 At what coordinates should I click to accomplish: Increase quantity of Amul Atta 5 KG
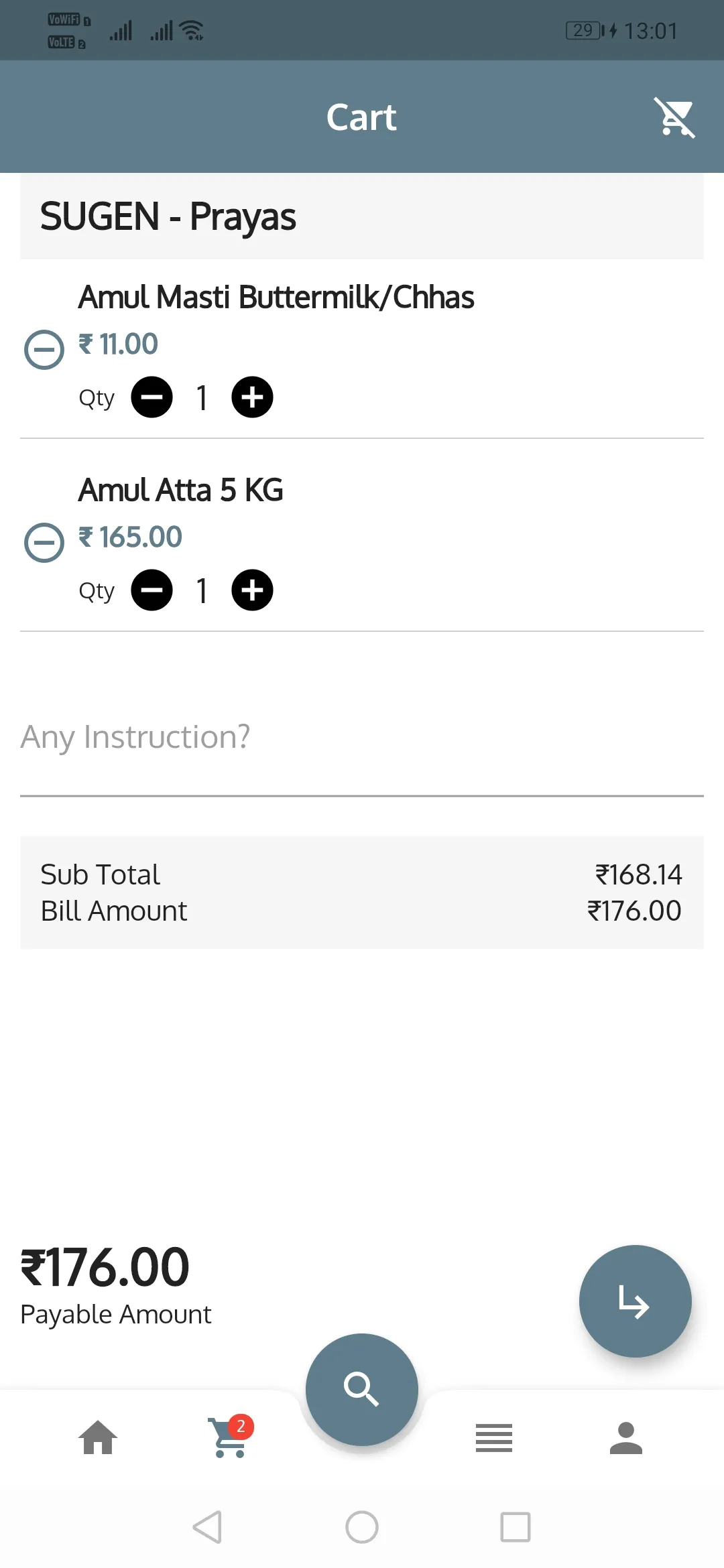click(252, 590)
